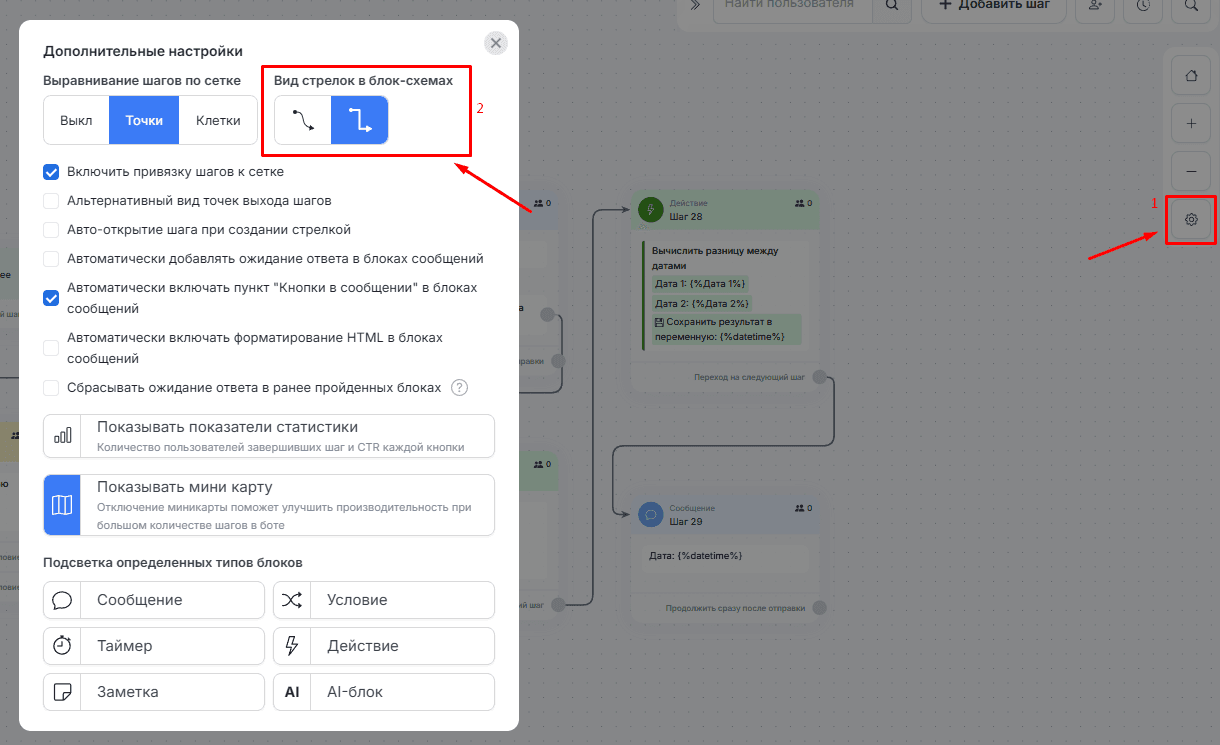This screenshot has width=1220, height=745.
Task: Highlight AI-блок block type
Action: coord(384,692)
